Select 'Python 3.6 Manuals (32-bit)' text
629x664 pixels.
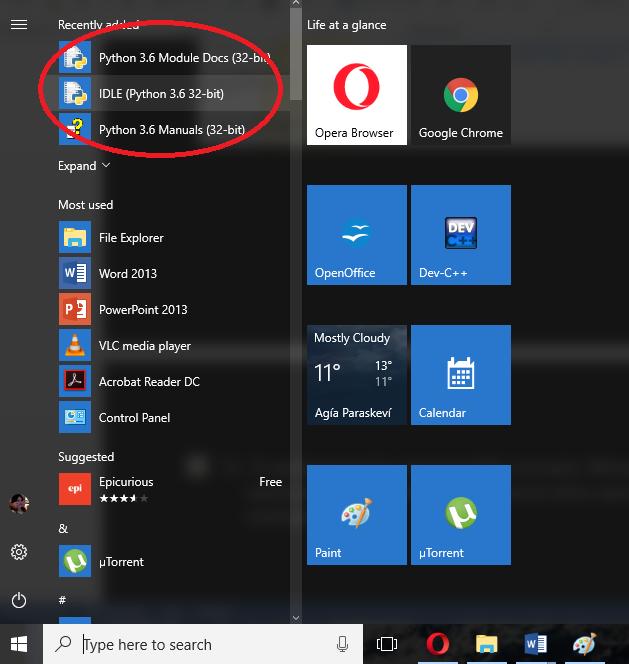[172, 130]
